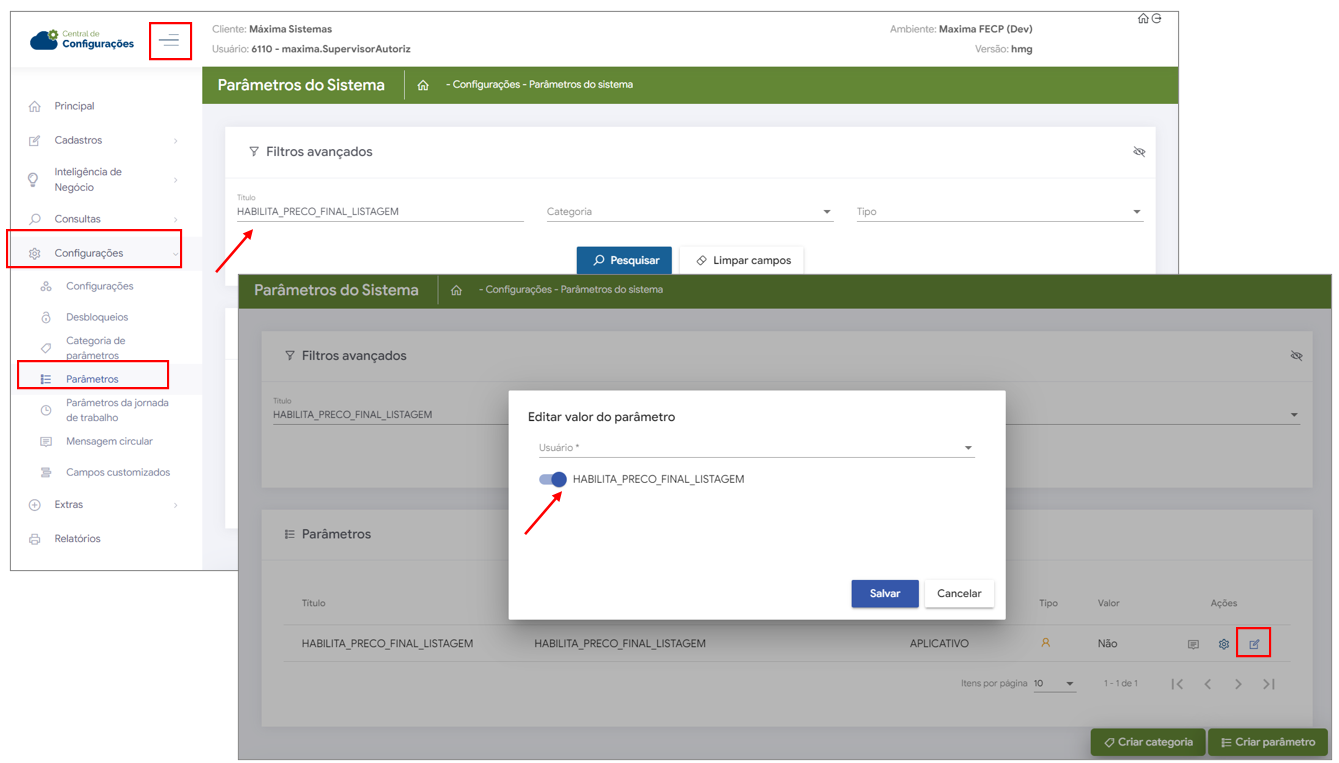Open Parâmetros in the sidebar menu
This screenshot has width=1339, height=763.
pyautogui.click(x=92, y=379)
